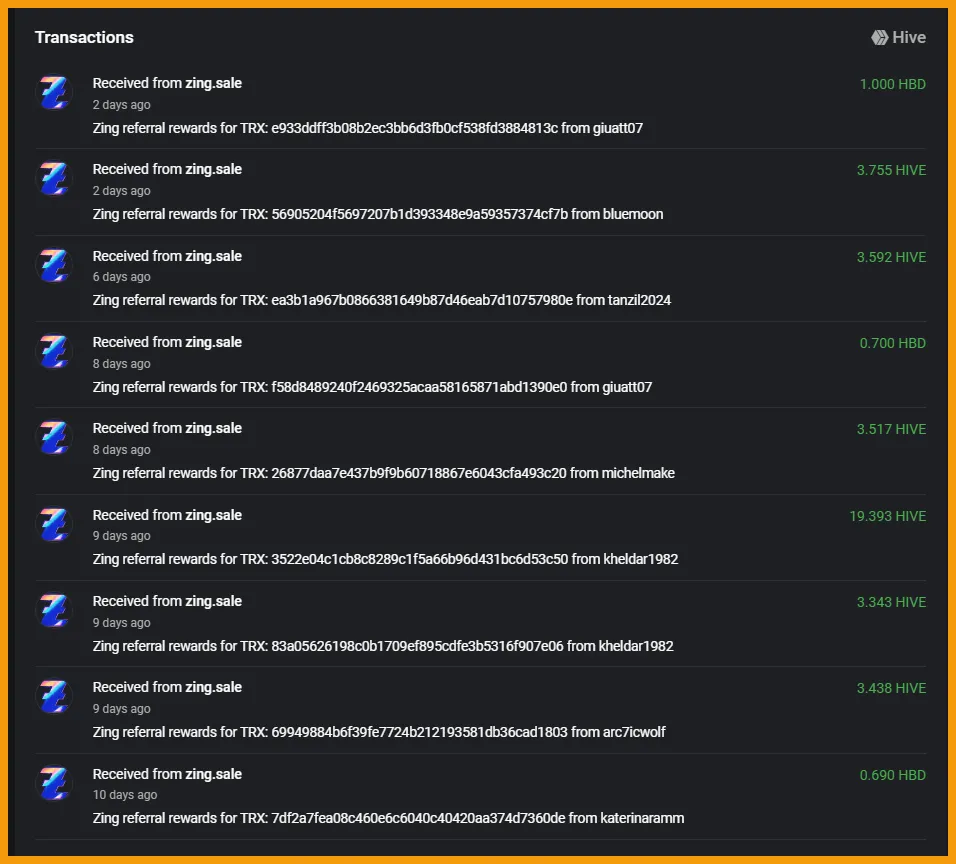Select memo with hash 3522e04c from kheldar1982
956x864 pixels.
385,560
